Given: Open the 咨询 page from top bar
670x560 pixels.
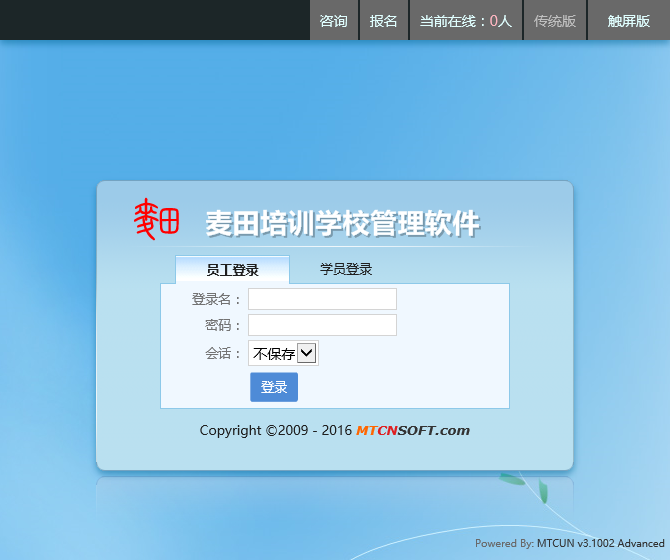Looking at the screenshot, I should 333,21.
